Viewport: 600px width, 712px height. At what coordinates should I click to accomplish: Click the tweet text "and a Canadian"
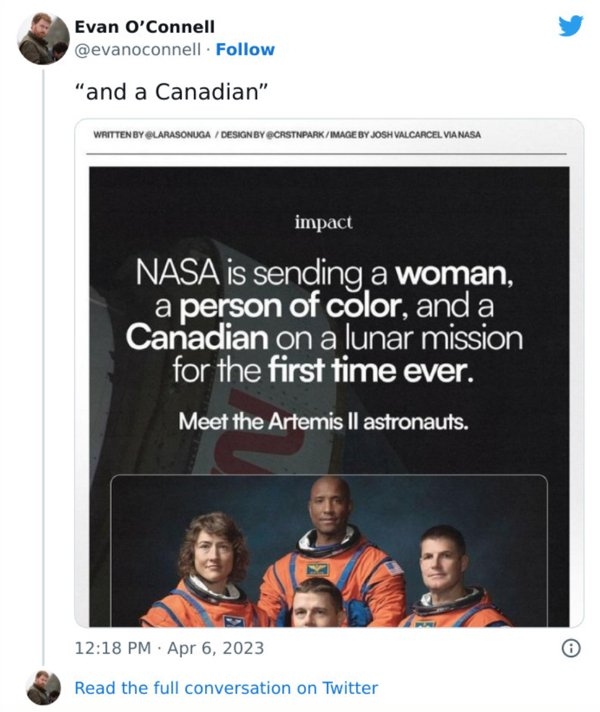[x=170, y=92]
